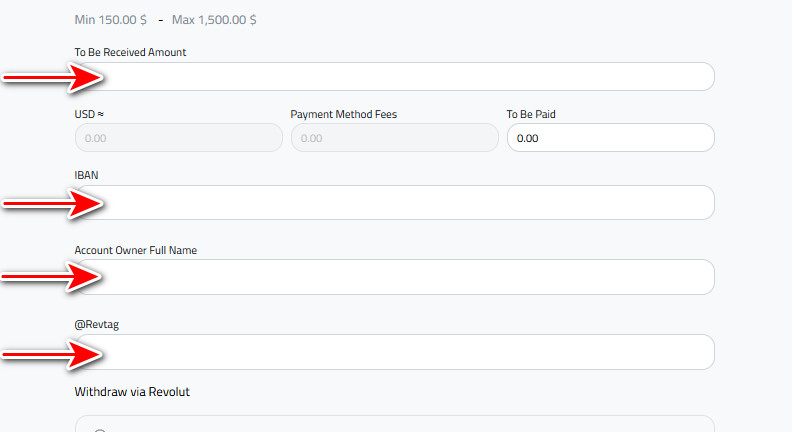The height and width of the screenshot is (432, 792).
Task: Click the Payment Method Fees field
Action: click(394, 137)
